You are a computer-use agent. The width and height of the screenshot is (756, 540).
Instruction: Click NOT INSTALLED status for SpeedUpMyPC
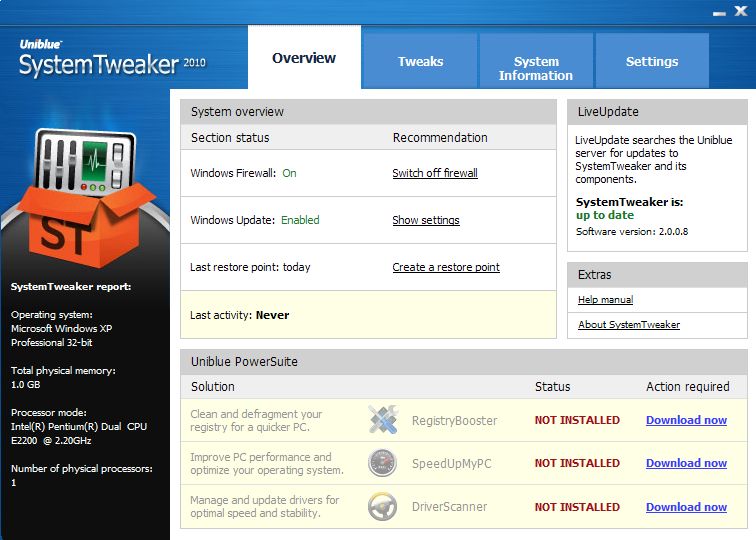coord(577,463)
